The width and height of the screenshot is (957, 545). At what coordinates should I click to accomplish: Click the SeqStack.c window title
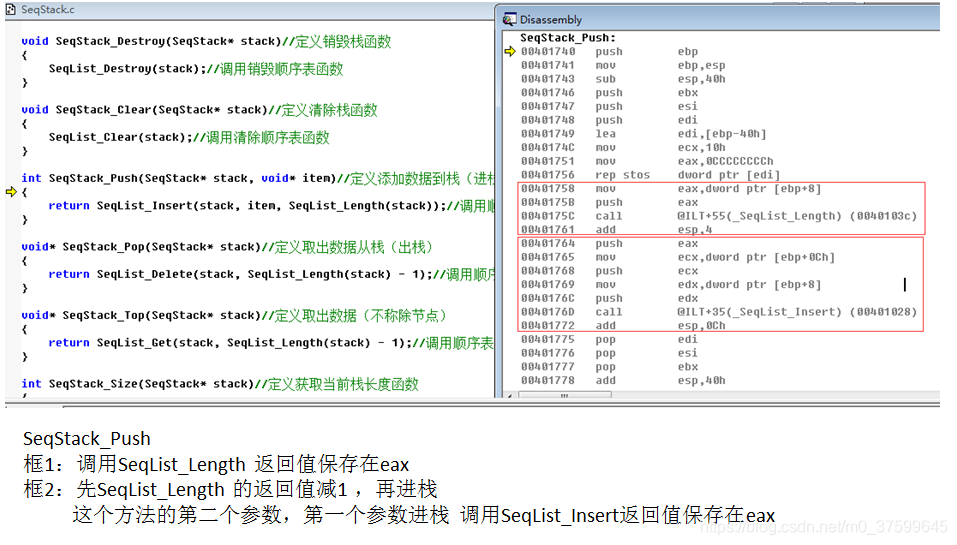click(x=48, y=9)
